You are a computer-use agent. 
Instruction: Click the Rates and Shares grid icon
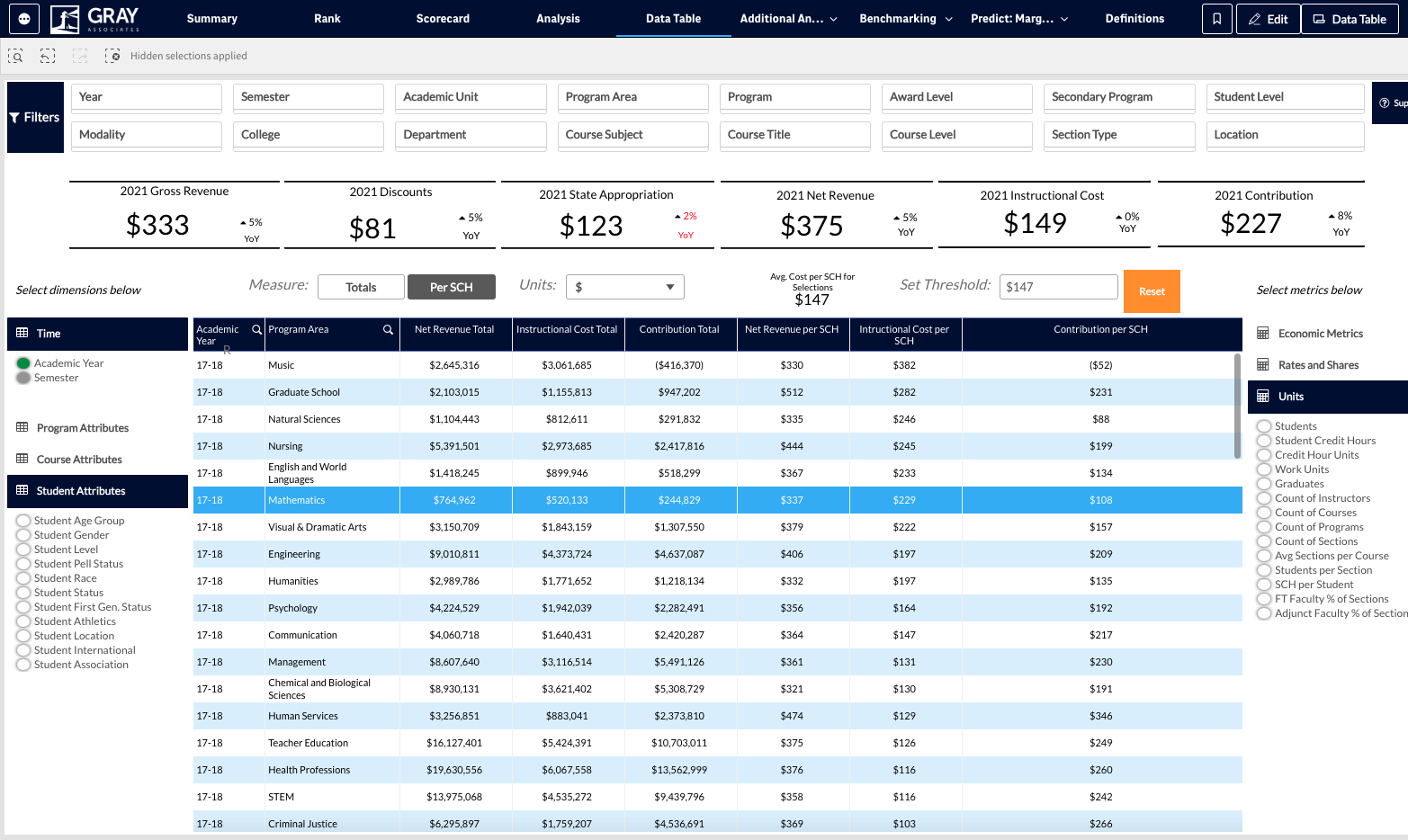1263,364
